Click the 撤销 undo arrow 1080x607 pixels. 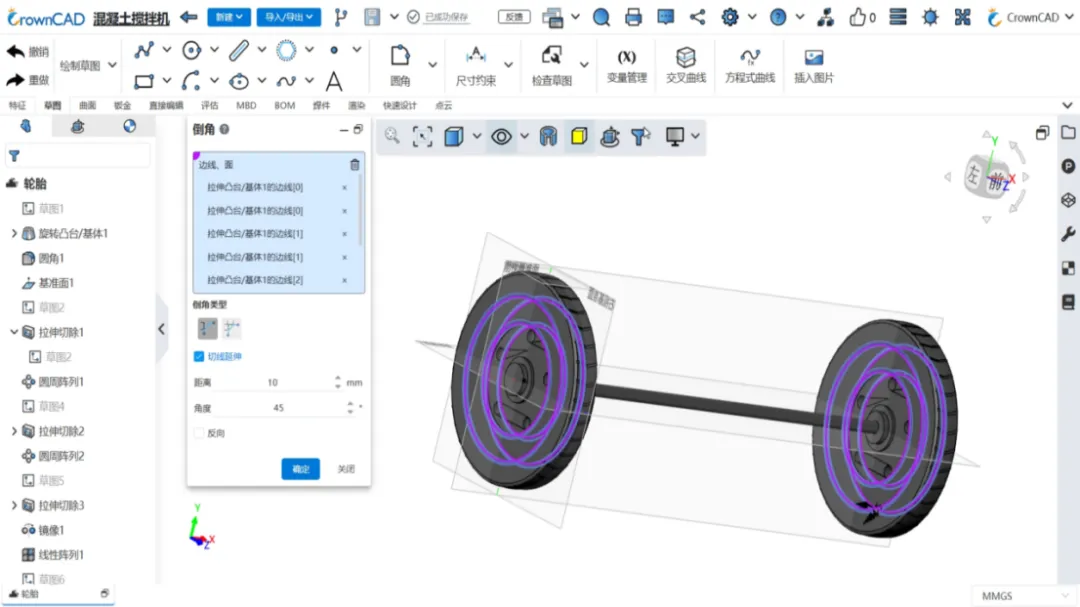pos(16,52)
